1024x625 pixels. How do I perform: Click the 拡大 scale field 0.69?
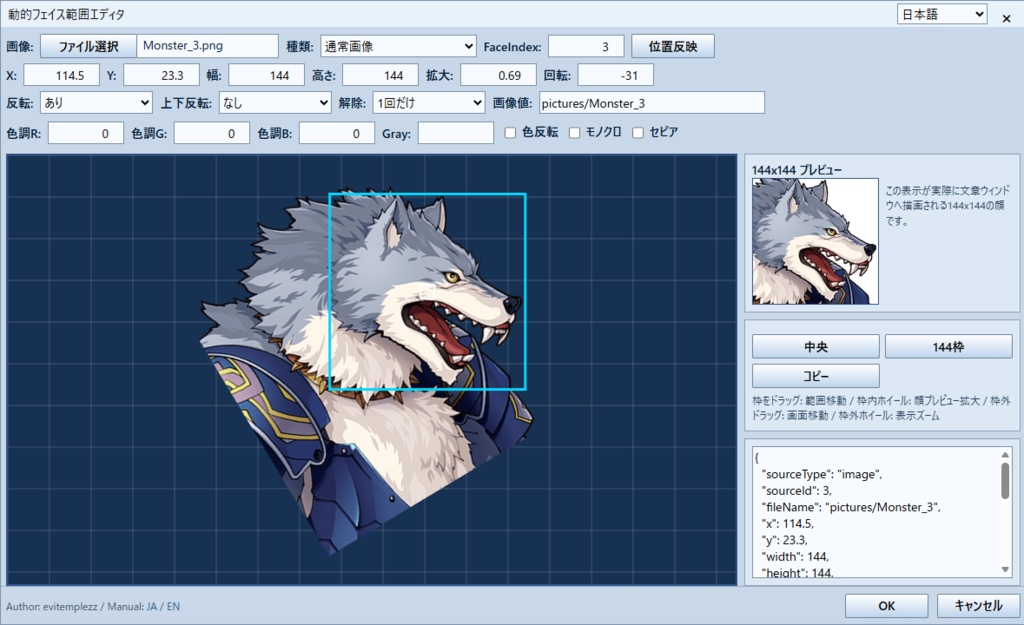pyautogui.click(x=498, y=75)
